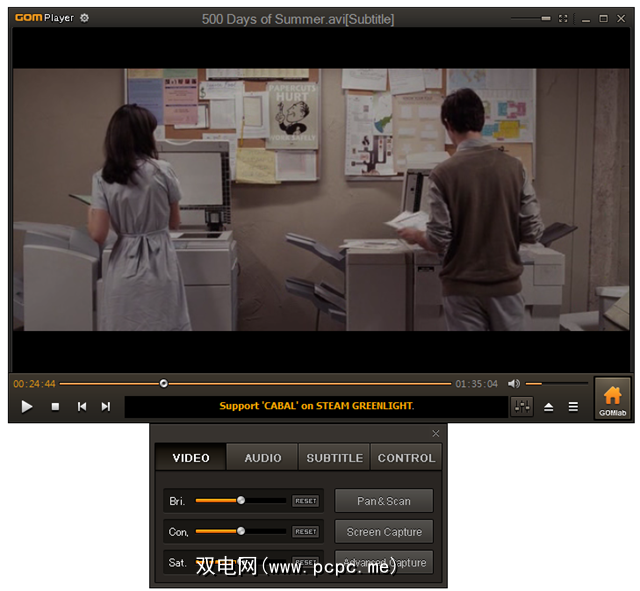This screenshot has height=591, width=640.
Task: Close the control panel
Action: pyautogui.click(x=436, y=433)
